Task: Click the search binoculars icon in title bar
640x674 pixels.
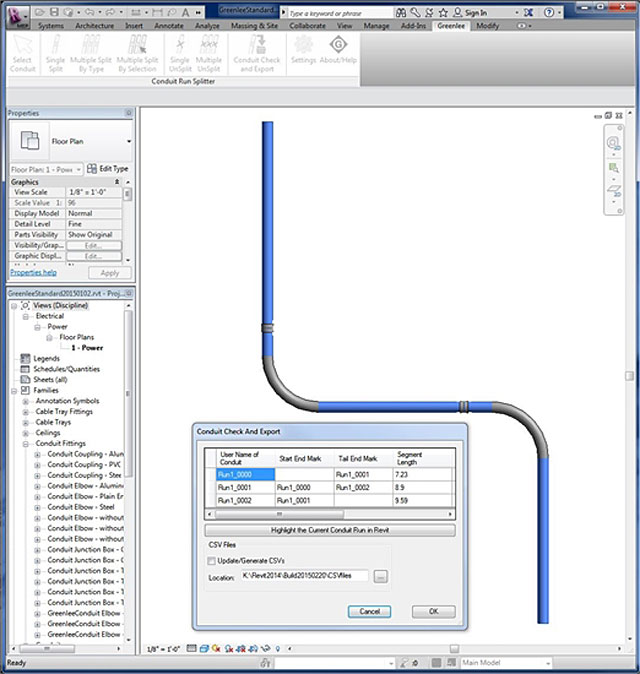Action: point(401,13)
